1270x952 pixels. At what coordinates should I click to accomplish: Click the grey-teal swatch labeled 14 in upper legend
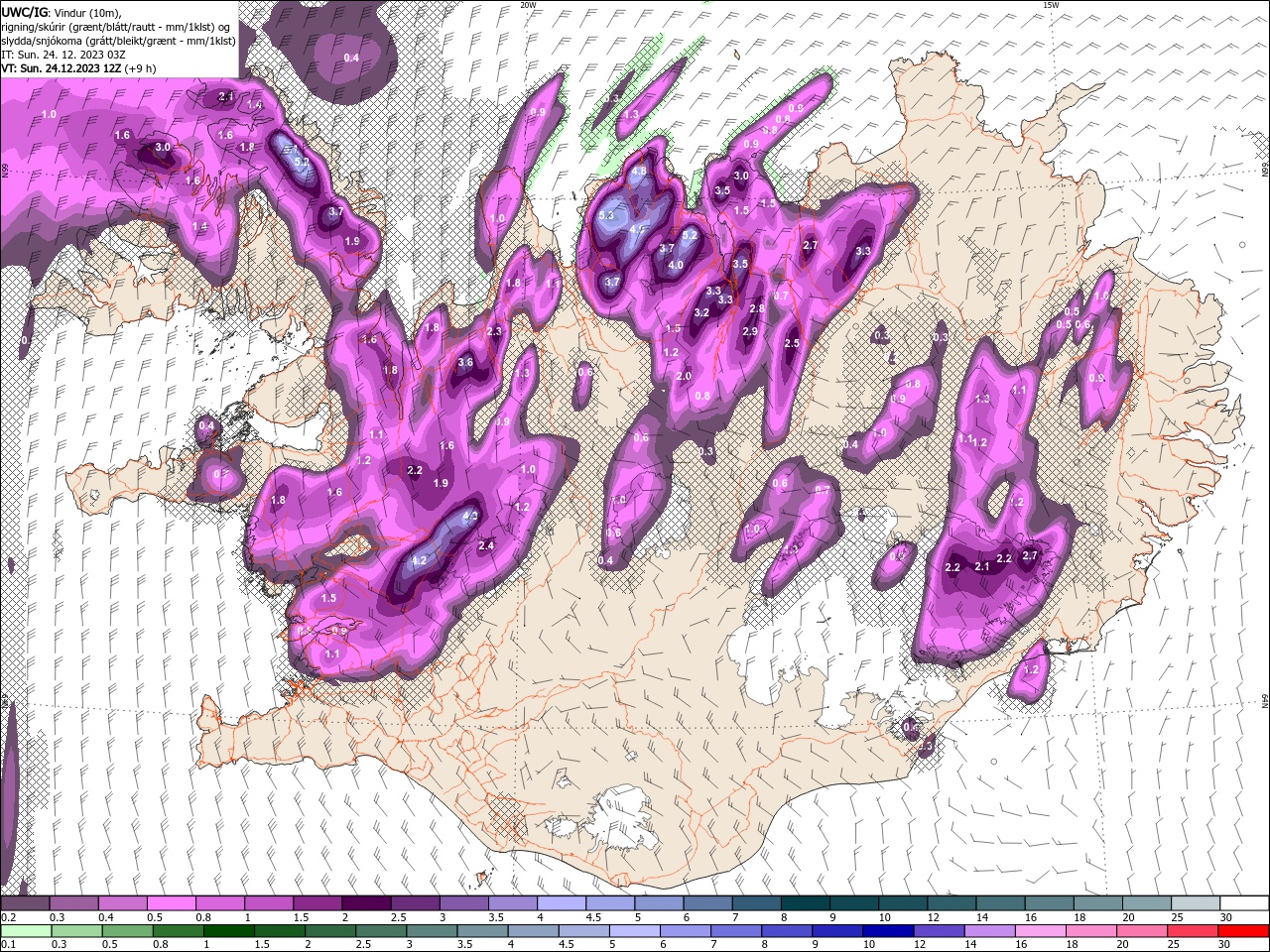click(1000, 903)
